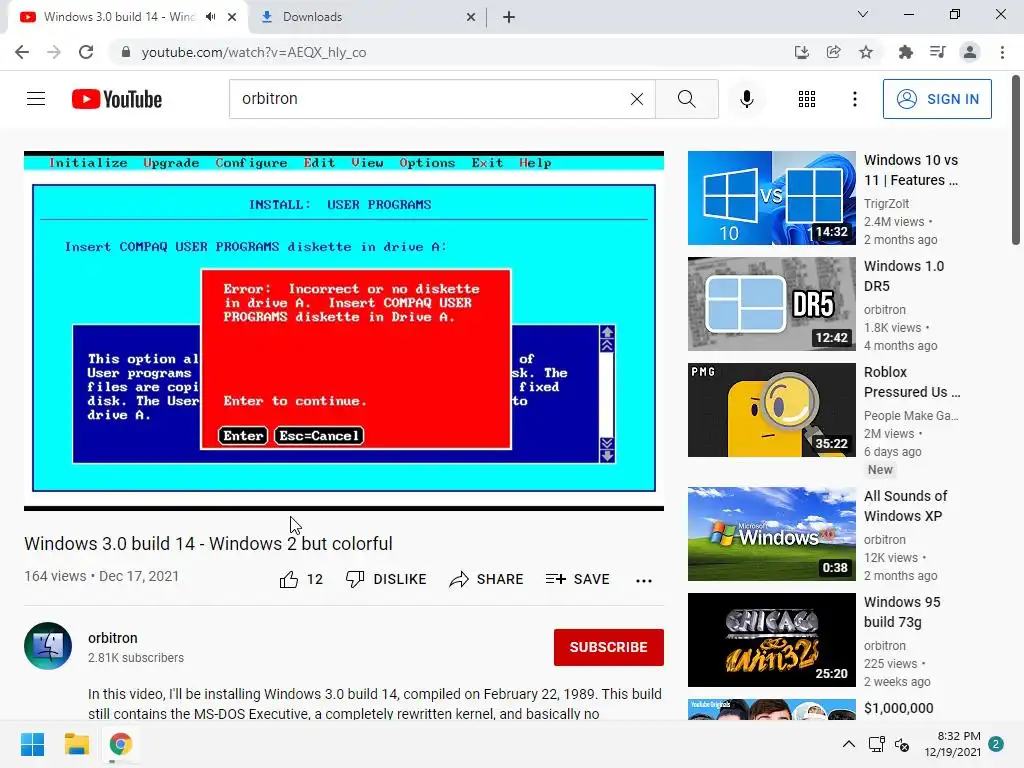Image resolution: width=1024 pixels, height=768 pixels.
Task: Clear the search box with the X
Action: (637, 99)
